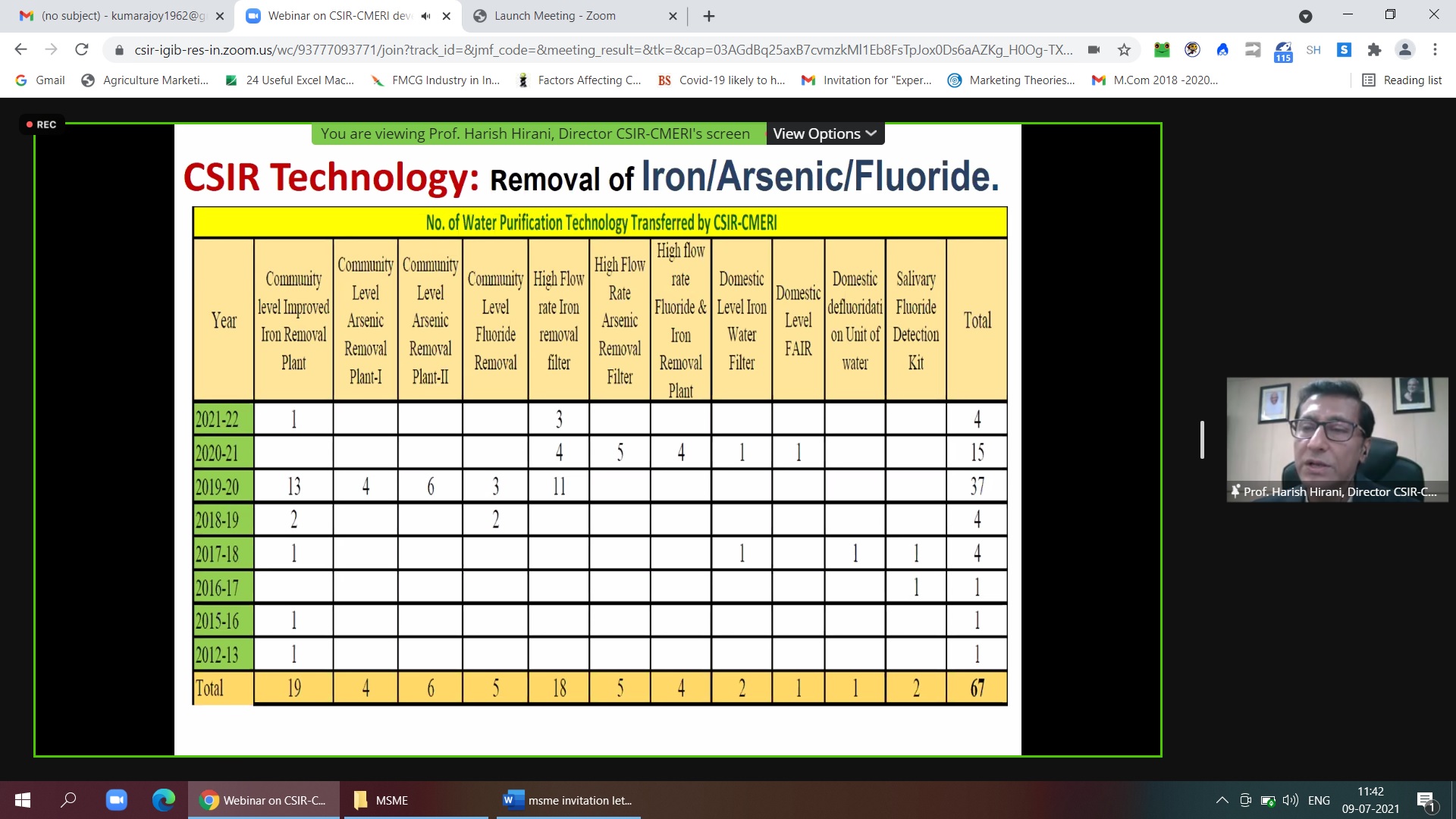This screenshot has height=819, width=1456.
Task: Click Prof. Harish Hirani's video thumbnail
Action: pos(1336,440)
